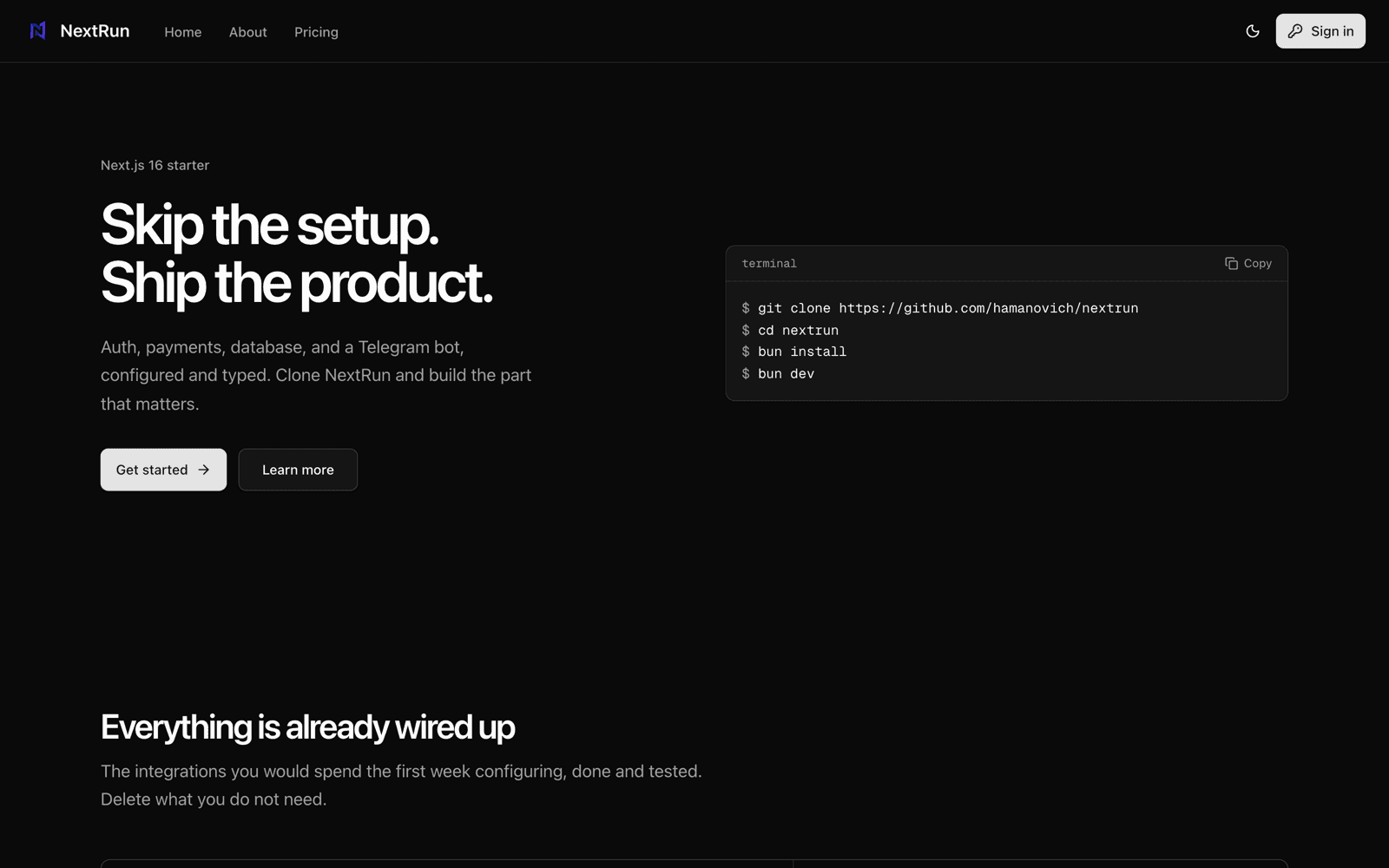The height and width of the screenshot is (868, 1389).
Task: Click the key icon in the Sign in button
Action: point(1294,31)
